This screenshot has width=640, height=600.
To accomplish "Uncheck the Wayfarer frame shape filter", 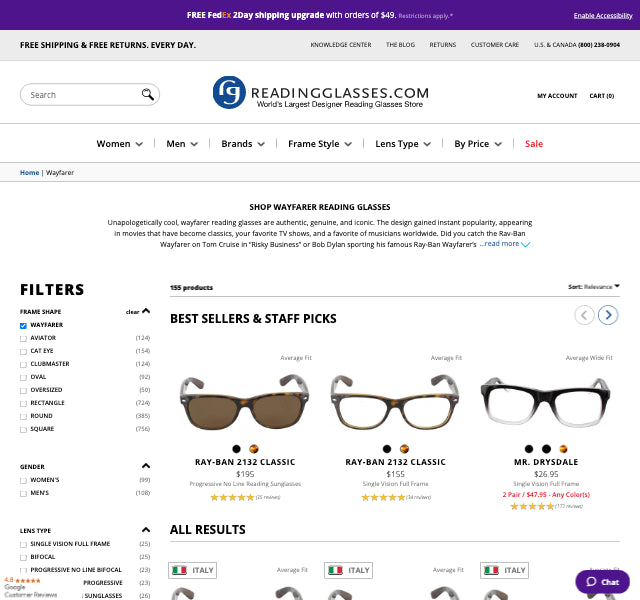I will tap(24, 325).
